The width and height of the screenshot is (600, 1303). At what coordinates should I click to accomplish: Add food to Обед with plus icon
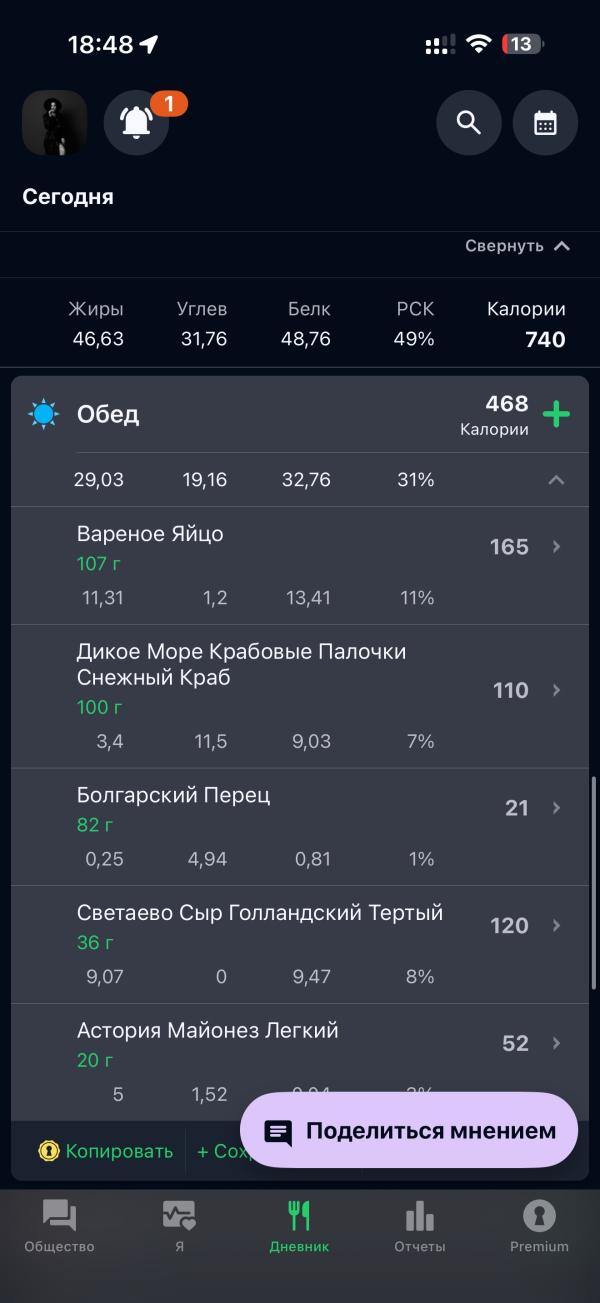tap(556, 414)
